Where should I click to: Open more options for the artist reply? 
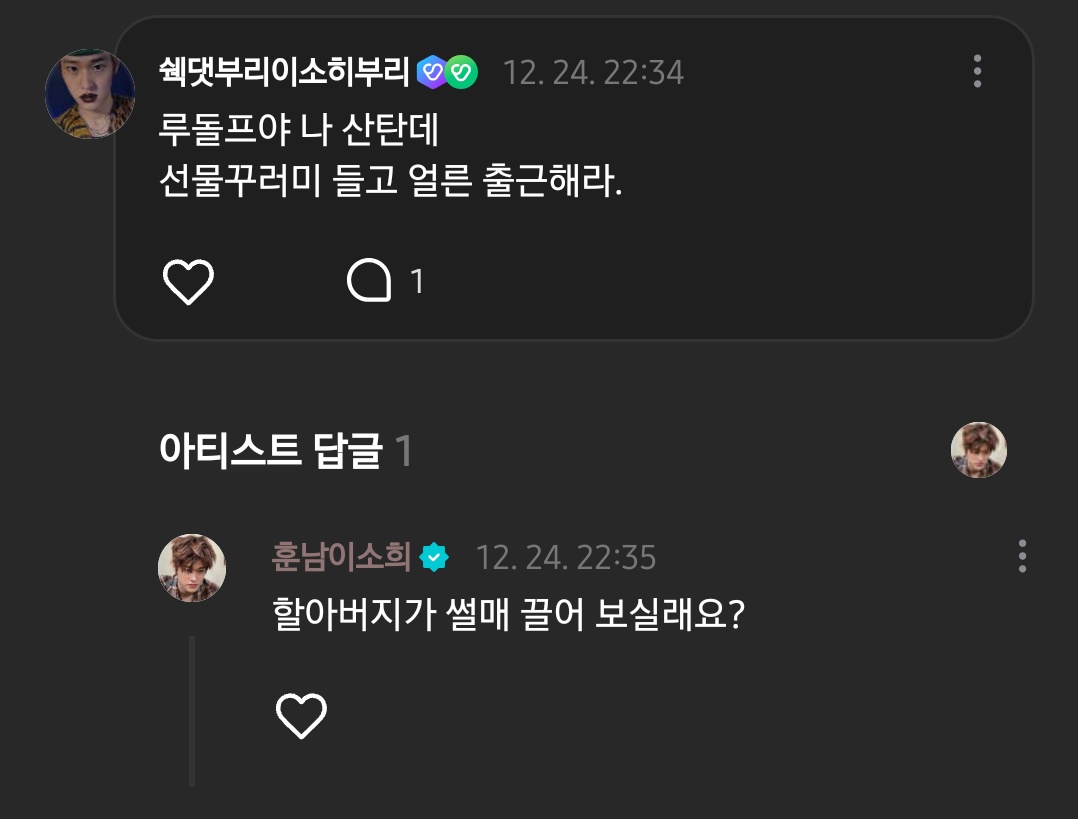point(1022,556)
